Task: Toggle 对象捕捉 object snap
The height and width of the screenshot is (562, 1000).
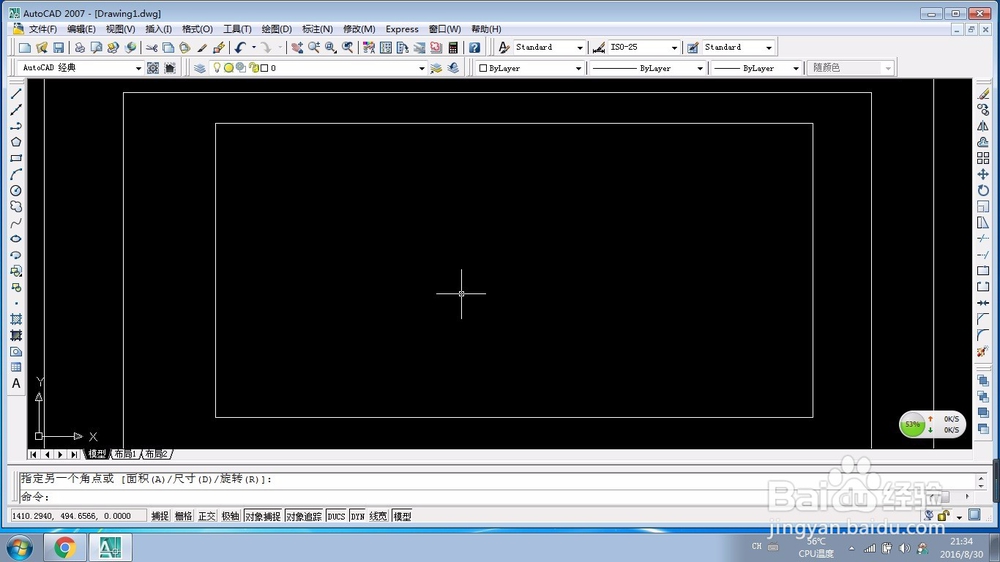Action: pyautogui.click(x=263, y=516)
